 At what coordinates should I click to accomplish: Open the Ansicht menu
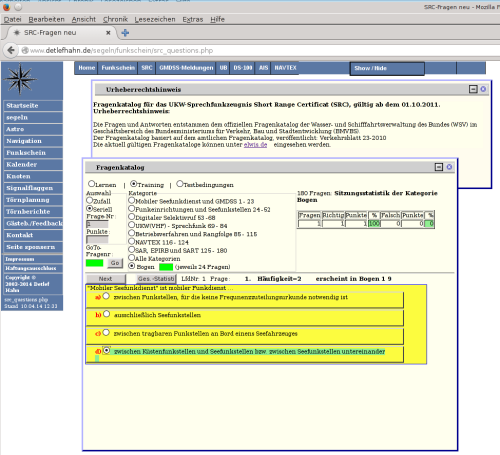(x=84, y=19)
